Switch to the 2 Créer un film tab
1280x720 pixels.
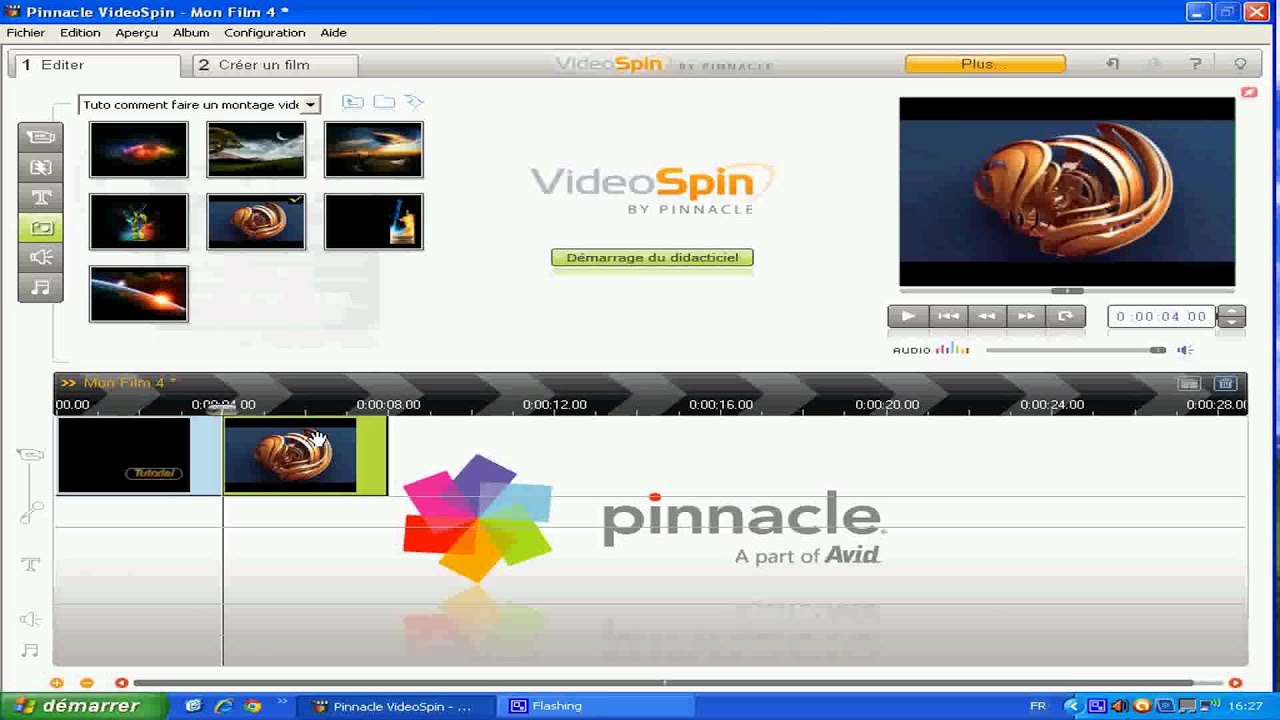click(x=275, y=65)
